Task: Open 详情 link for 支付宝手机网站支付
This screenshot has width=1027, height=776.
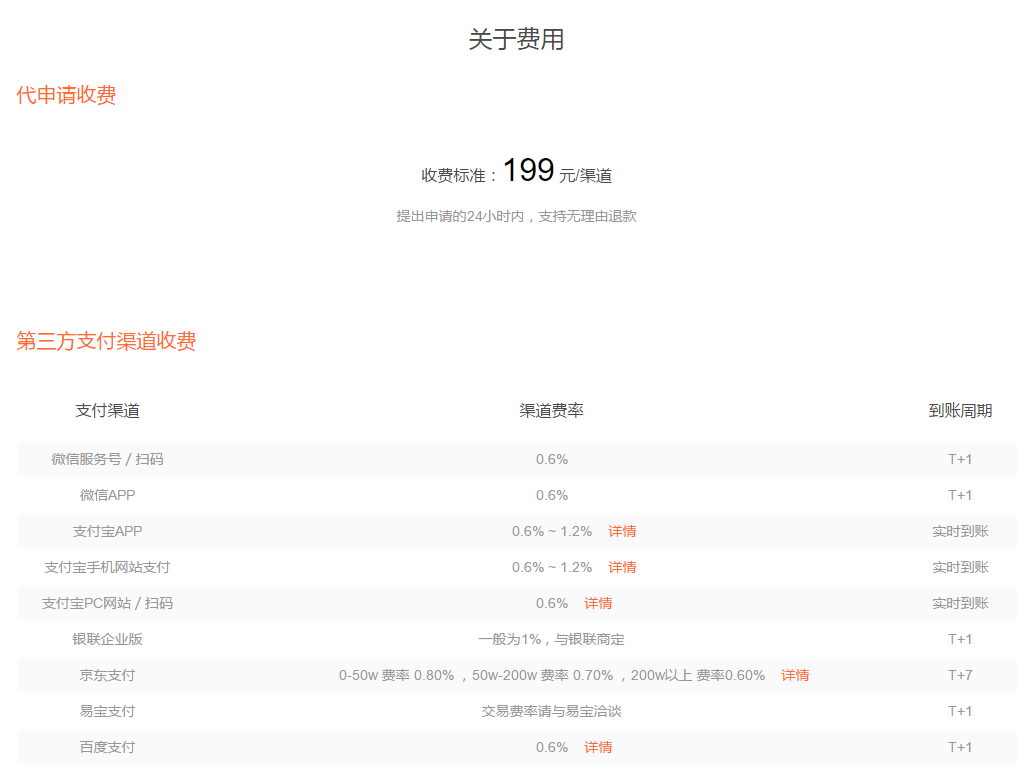Action: click(x=620, y=567)
